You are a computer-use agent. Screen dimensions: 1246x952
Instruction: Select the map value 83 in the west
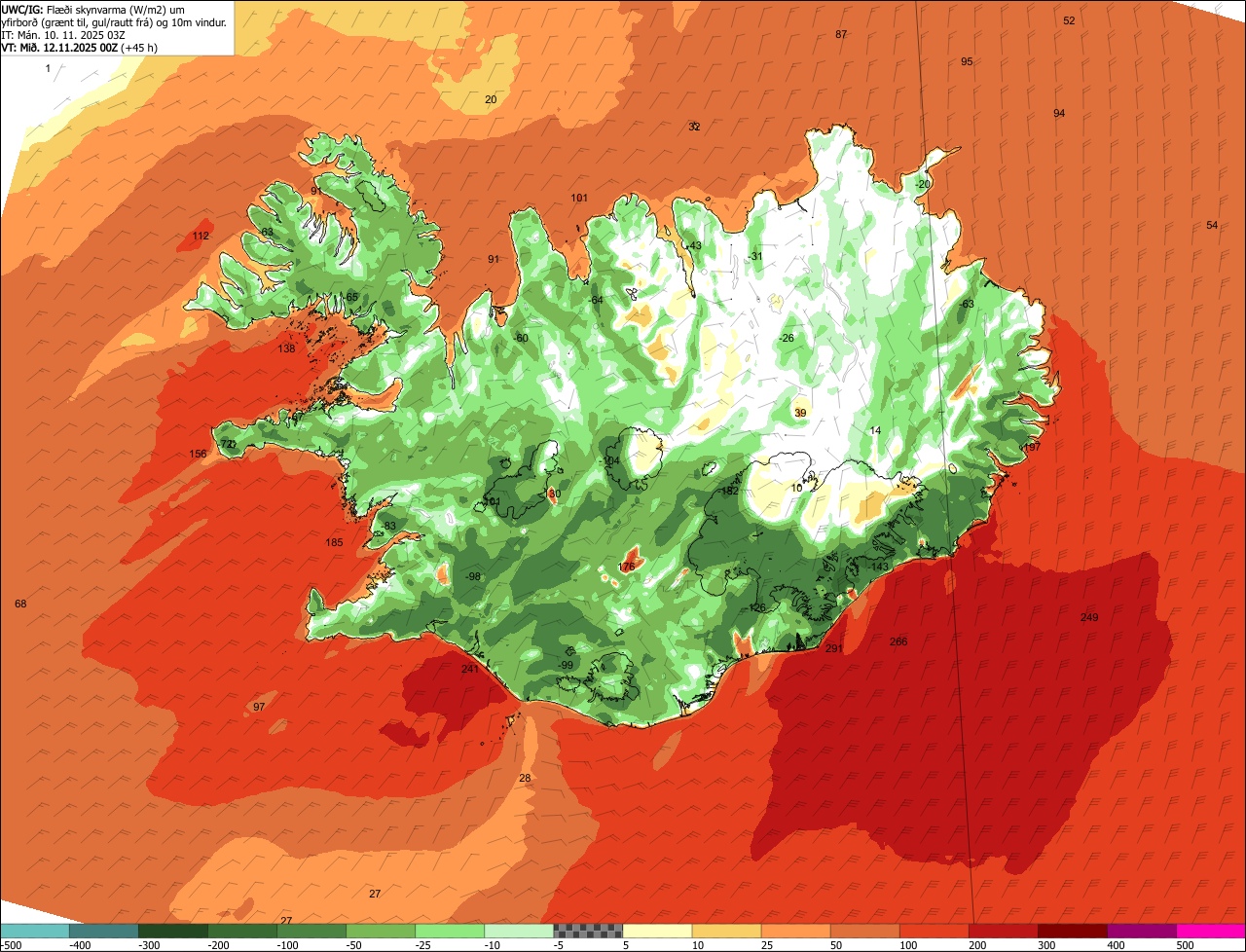[x=390, y=526]
